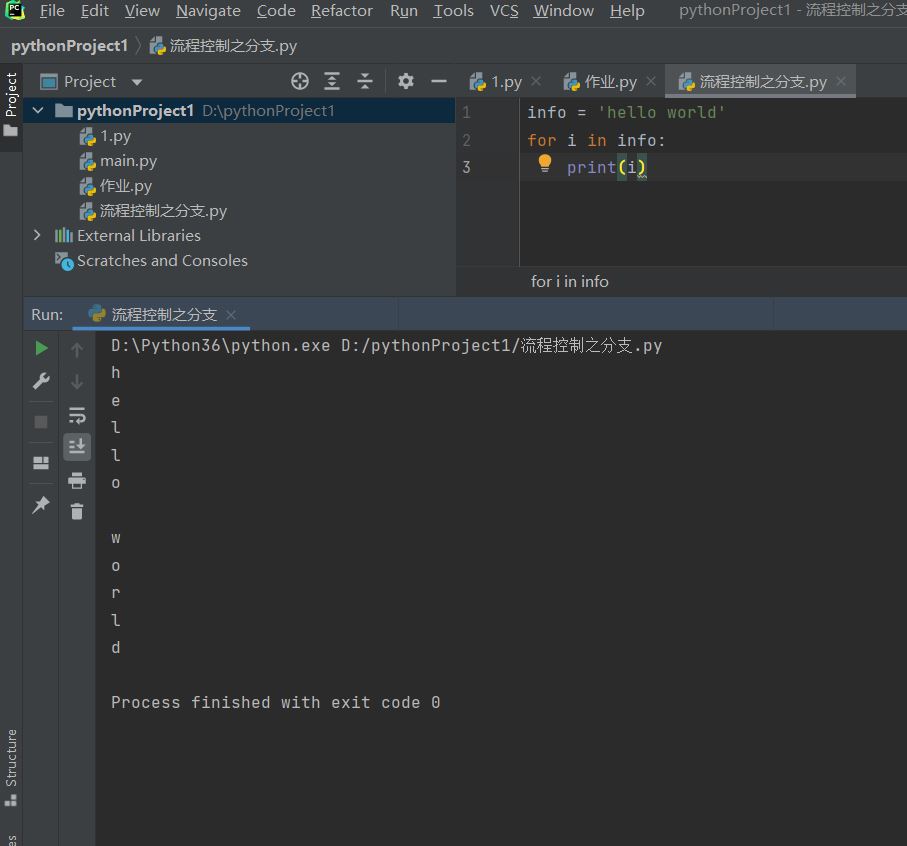Open the Run menu
This screenshot has width=907, height=846.
[x=404, y=11]
